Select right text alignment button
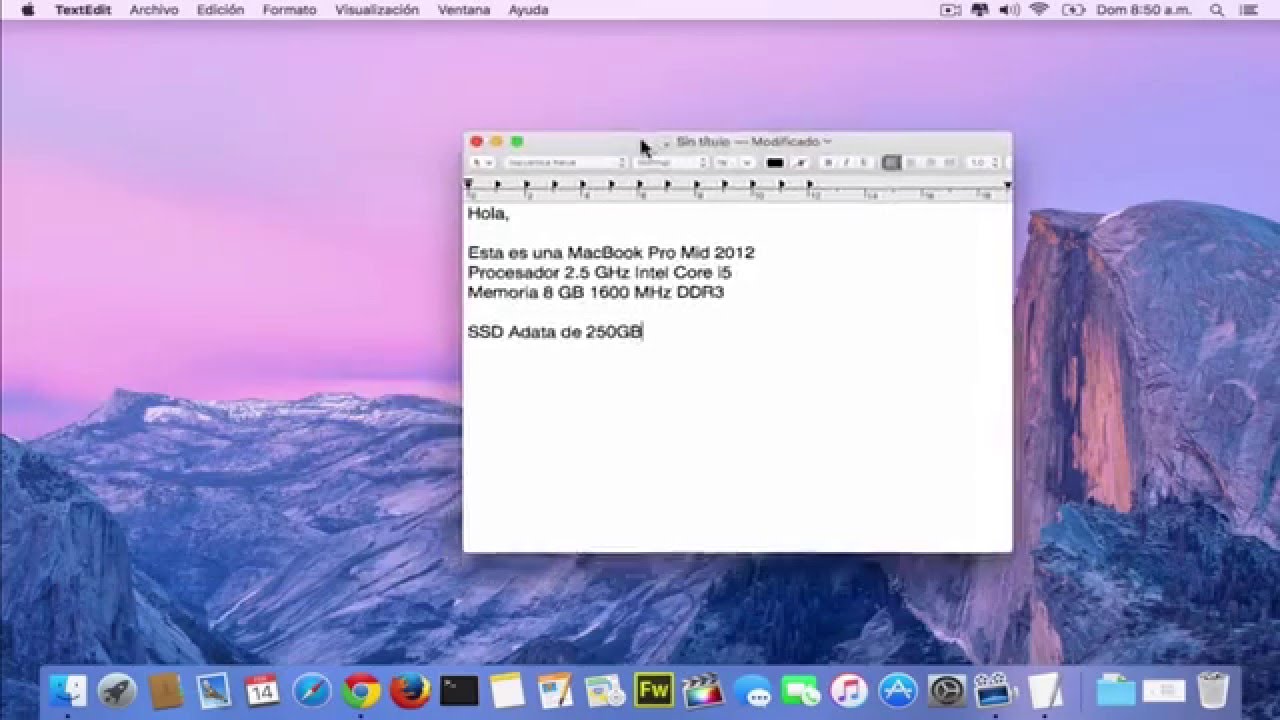The image size is (1280, 720). click(930, 162)
